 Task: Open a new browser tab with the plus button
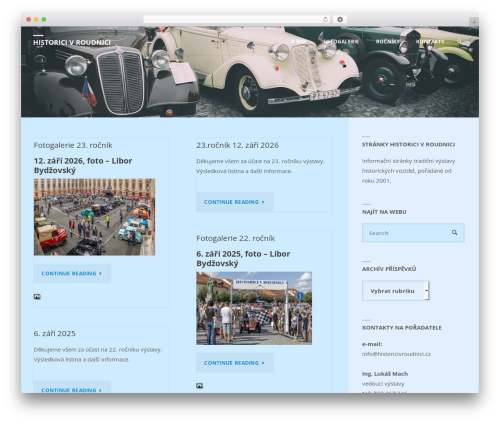click(474, 22)
